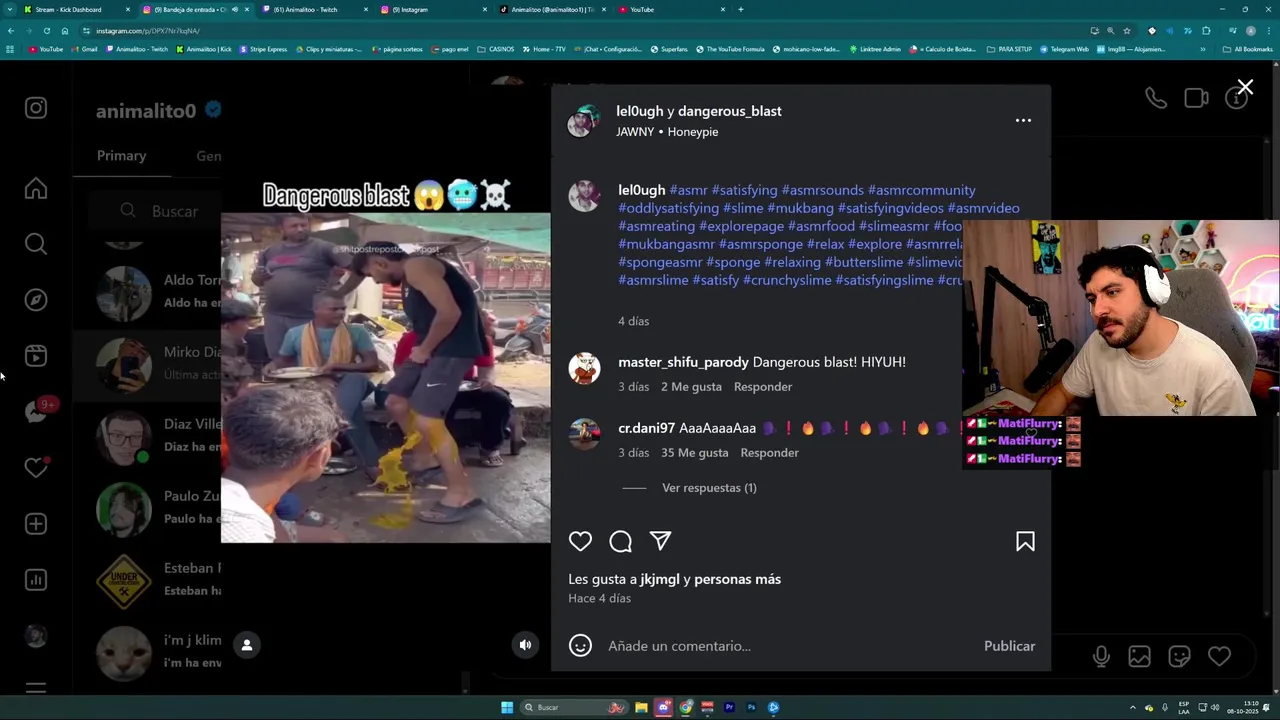Open the sticker picker in the chat
Screen dimensions: 1280x720
(x=1179, y=656)
